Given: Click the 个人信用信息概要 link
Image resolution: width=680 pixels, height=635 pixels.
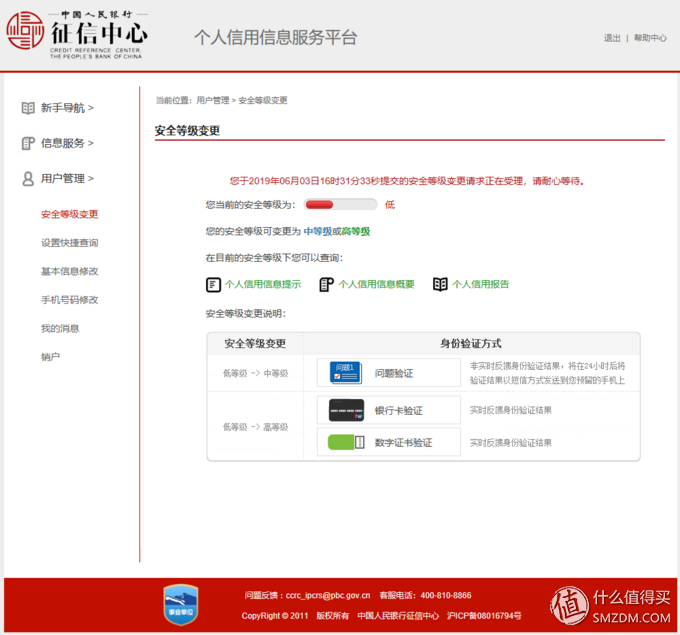Looking at the screenshot, I should point(376,285).
